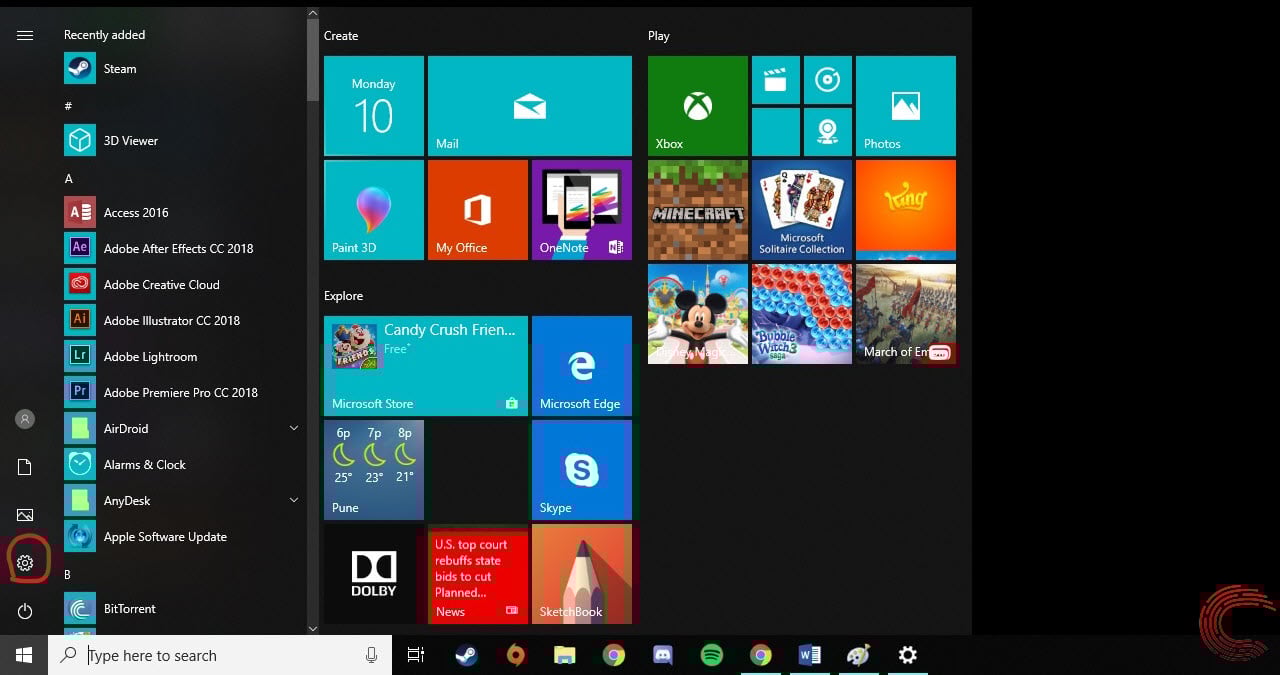Viewport: 1280px width, 675px height.
Task: Launch Adobe After Effects CC 2018
Action: (180, 249)
